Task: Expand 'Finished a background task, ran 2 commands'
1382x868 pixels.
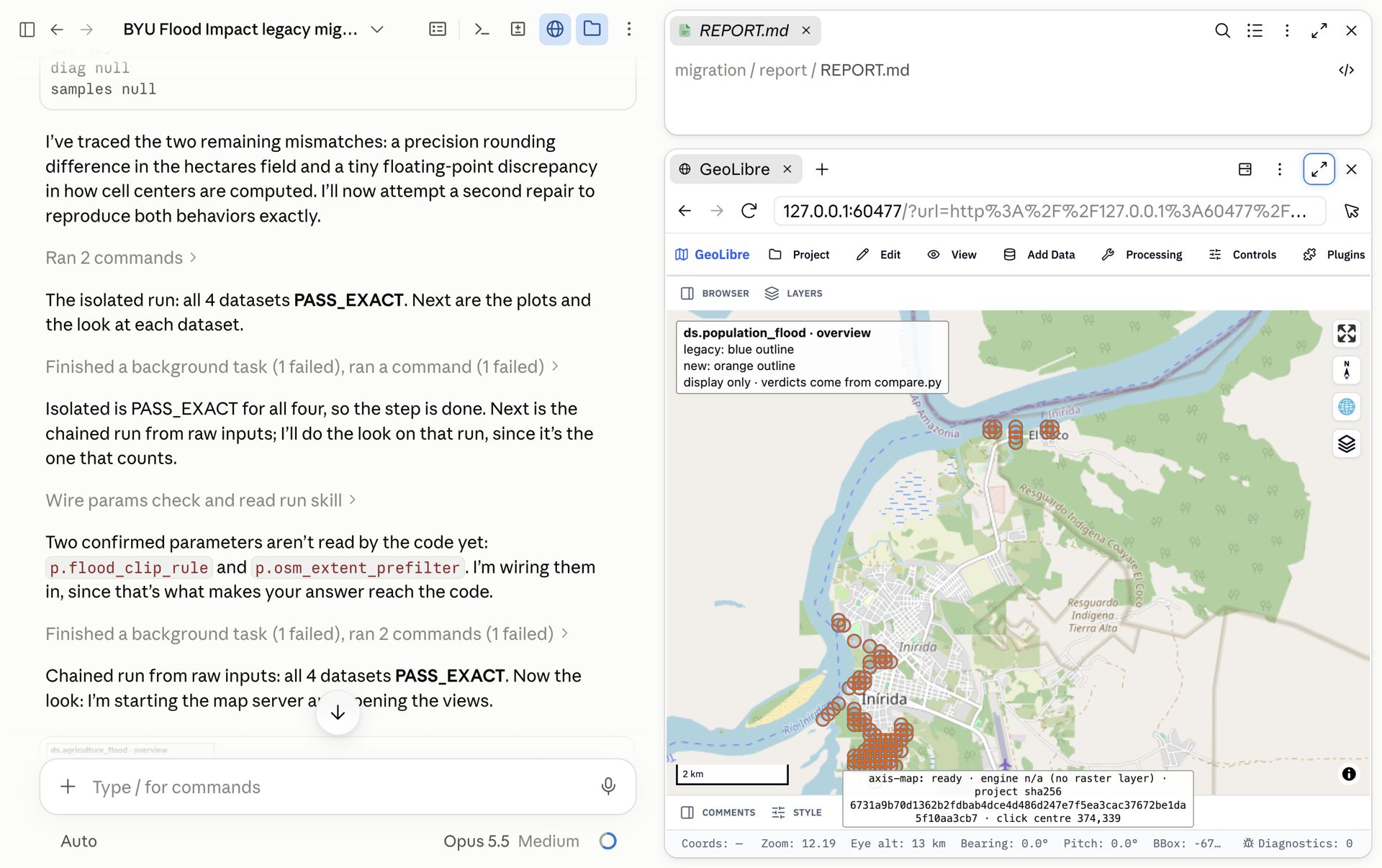Action: [x=307, y=634]
